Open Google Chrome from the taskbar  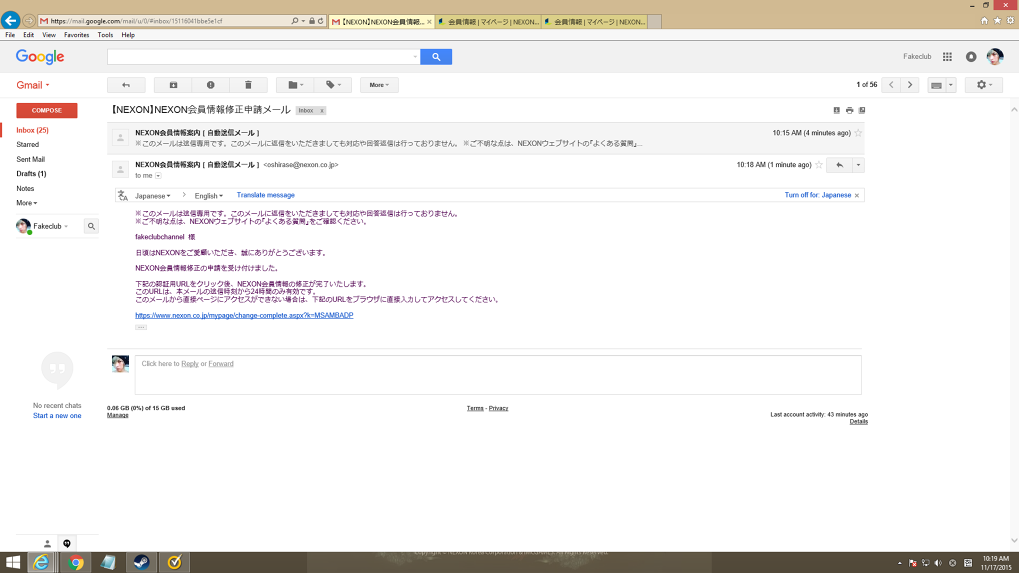point(75,562)
